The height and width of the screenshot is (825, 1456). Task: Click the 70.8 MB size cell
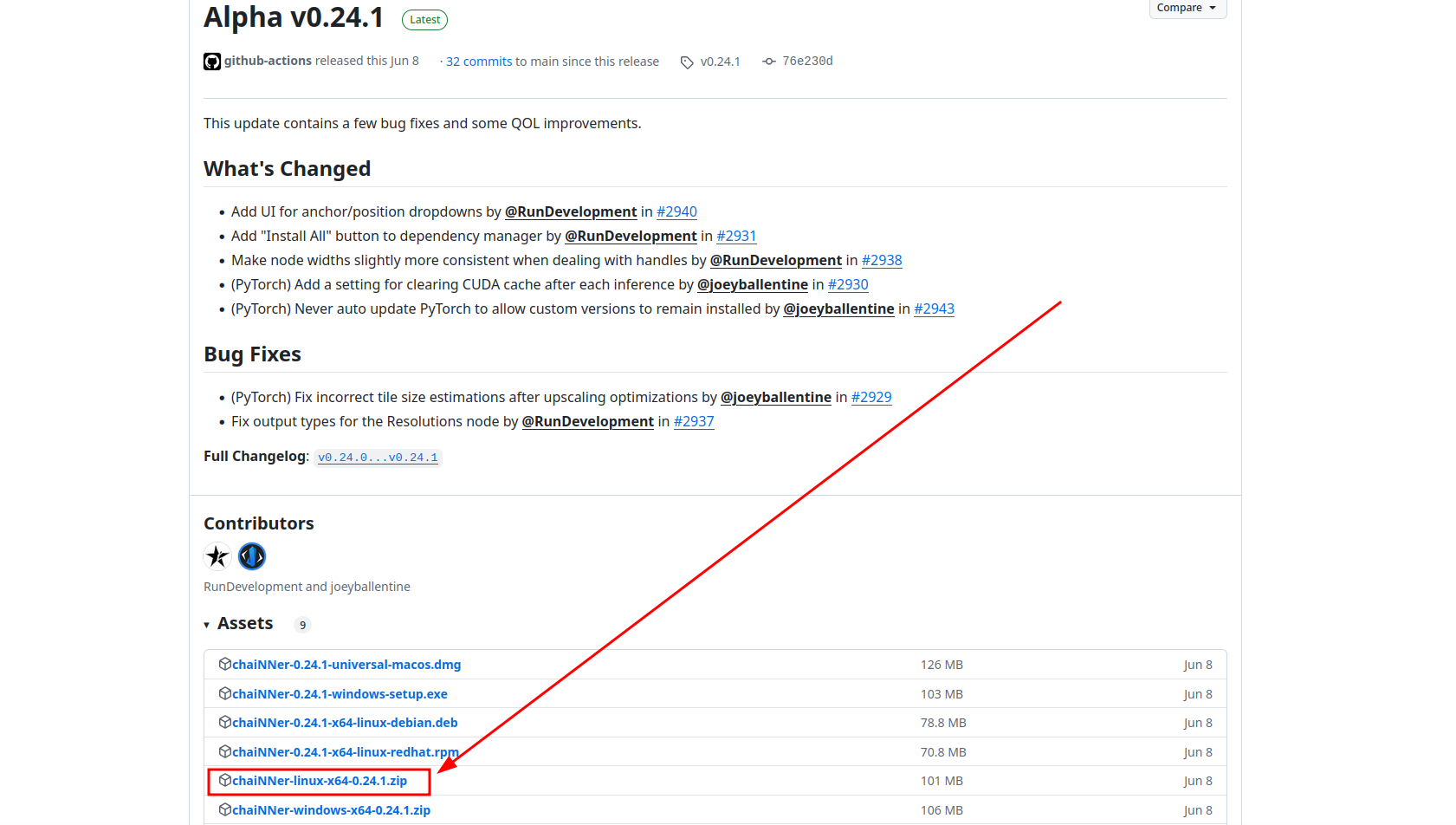coord(943,752)
